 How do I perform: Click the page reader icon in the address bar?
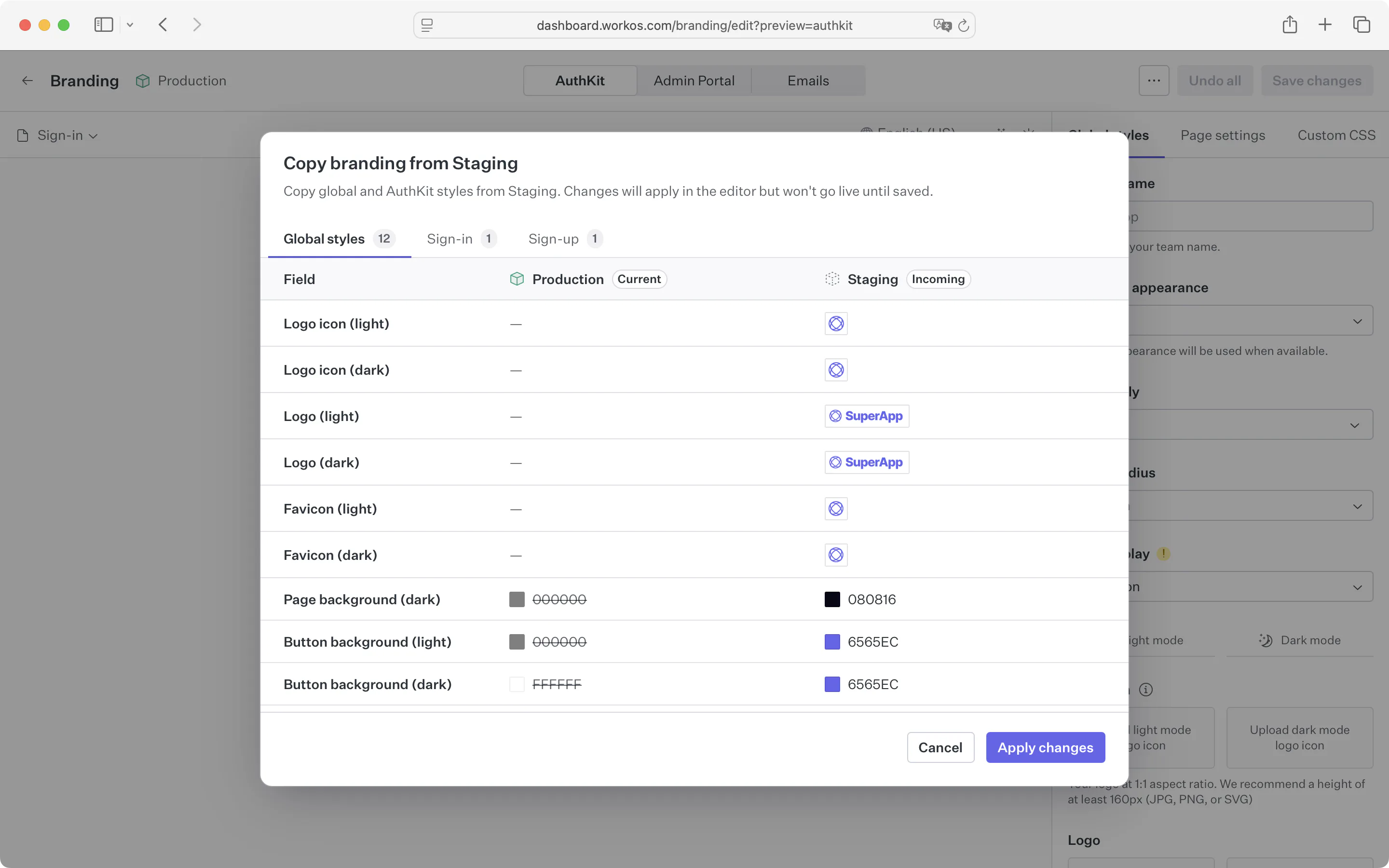tap(427, 25)
